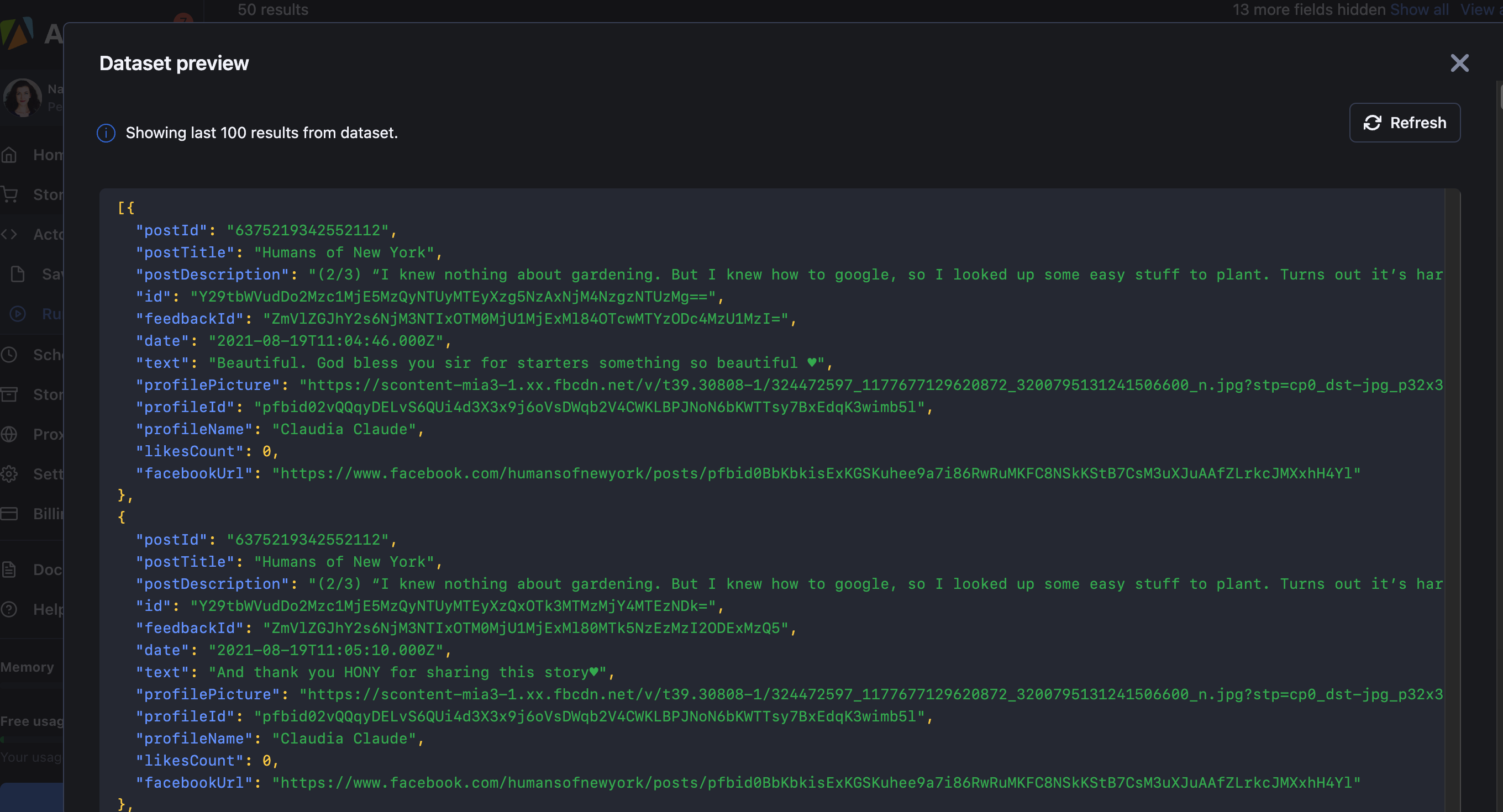
Task: Click the Store shopping cart icon
Action: pyautogui.click(x=9, y=194)
